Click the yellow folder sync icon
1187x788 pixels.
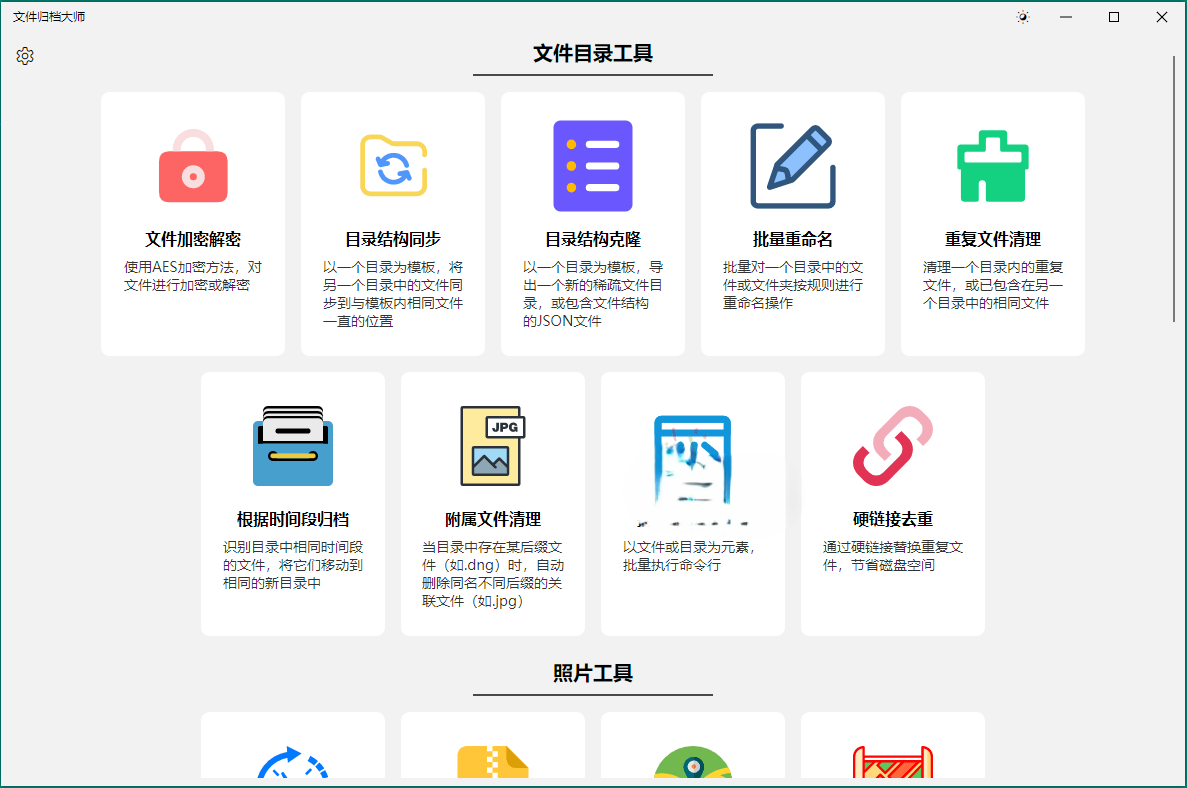[x=393, y=166]
